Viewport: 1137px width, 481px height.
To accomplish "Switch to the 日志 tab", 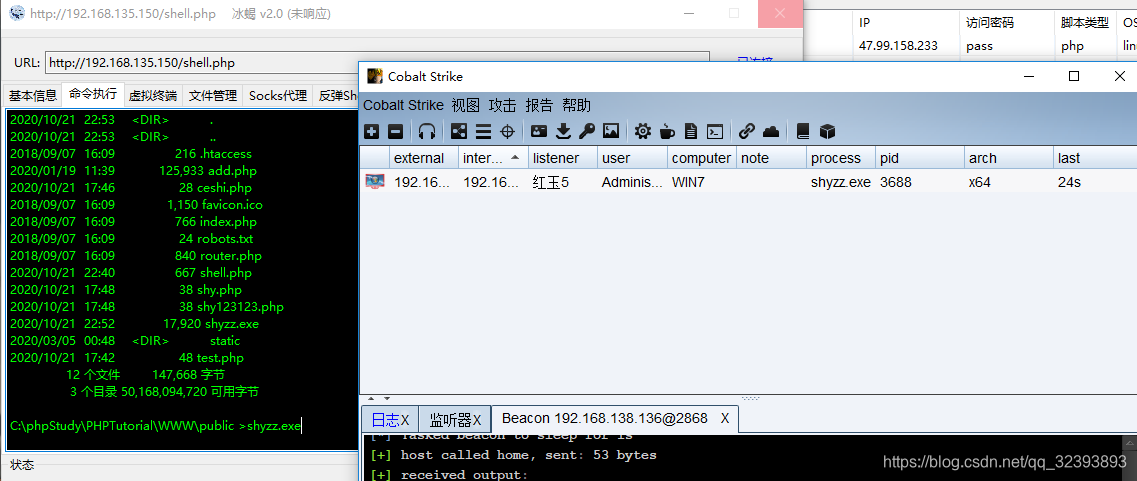I will pos(390,419).
